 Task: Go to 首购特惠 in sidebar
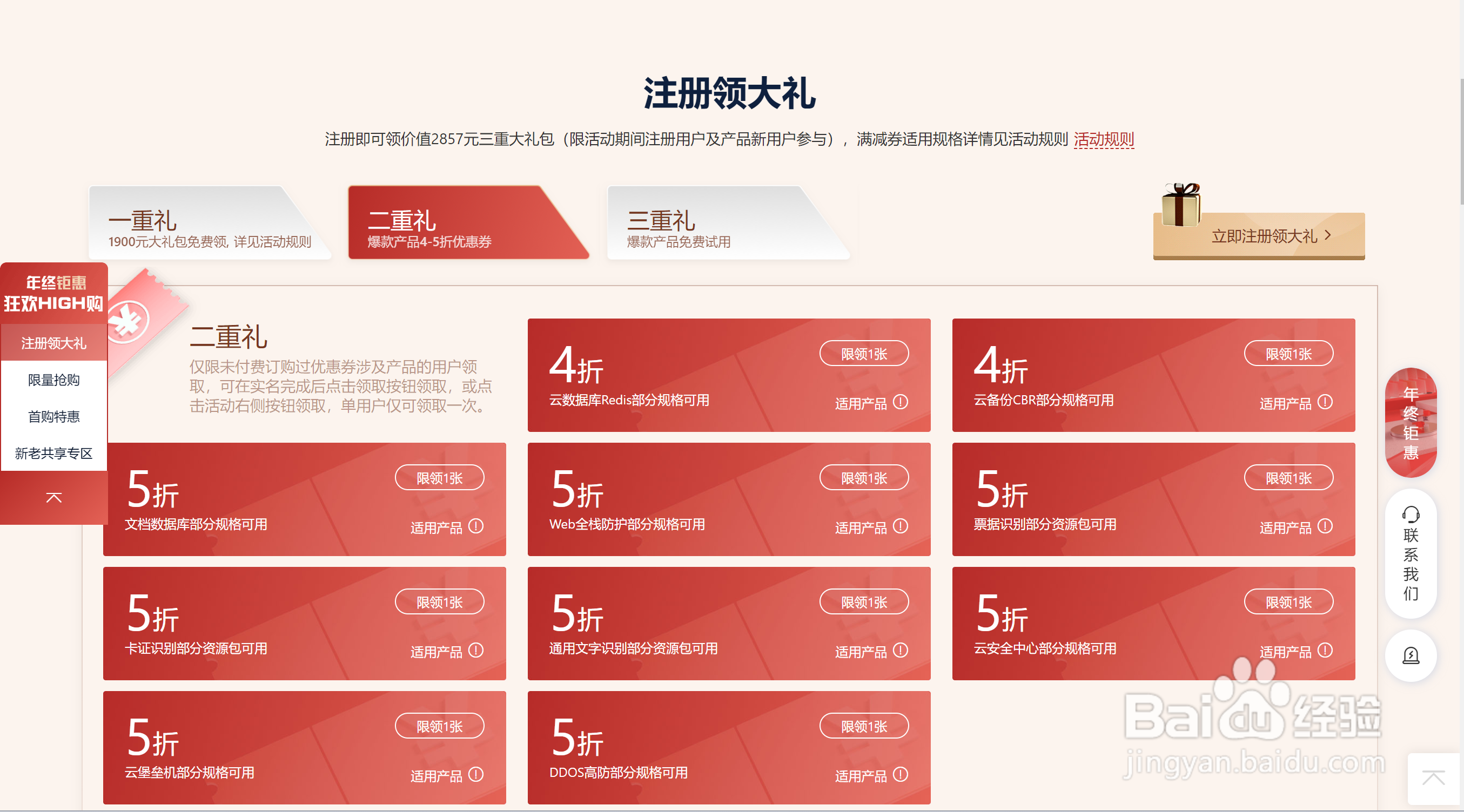pyautogui.click(x=54, y=417)
